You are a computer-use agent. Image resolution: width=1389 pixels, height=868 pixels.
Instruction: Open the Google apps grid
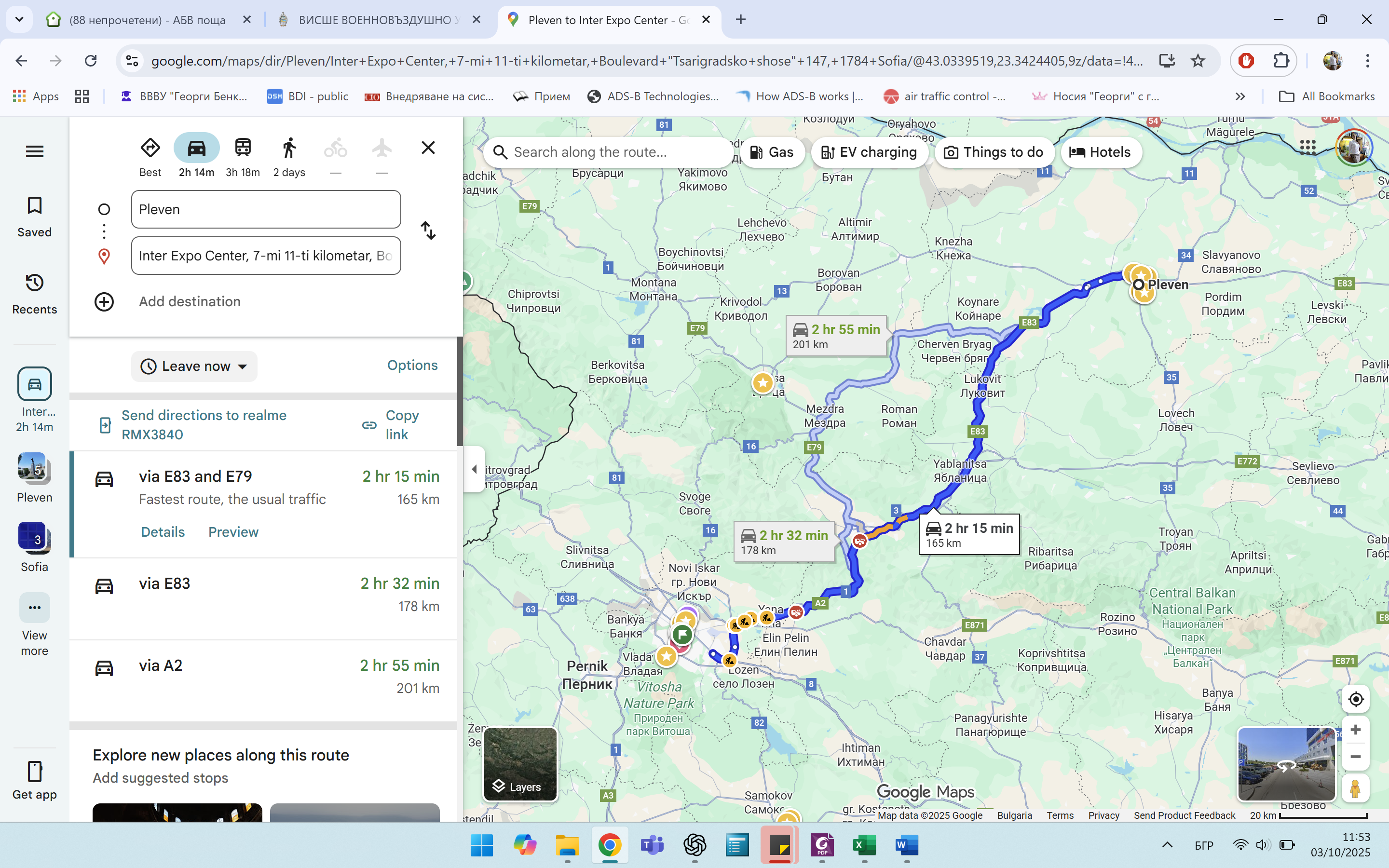1307,148
